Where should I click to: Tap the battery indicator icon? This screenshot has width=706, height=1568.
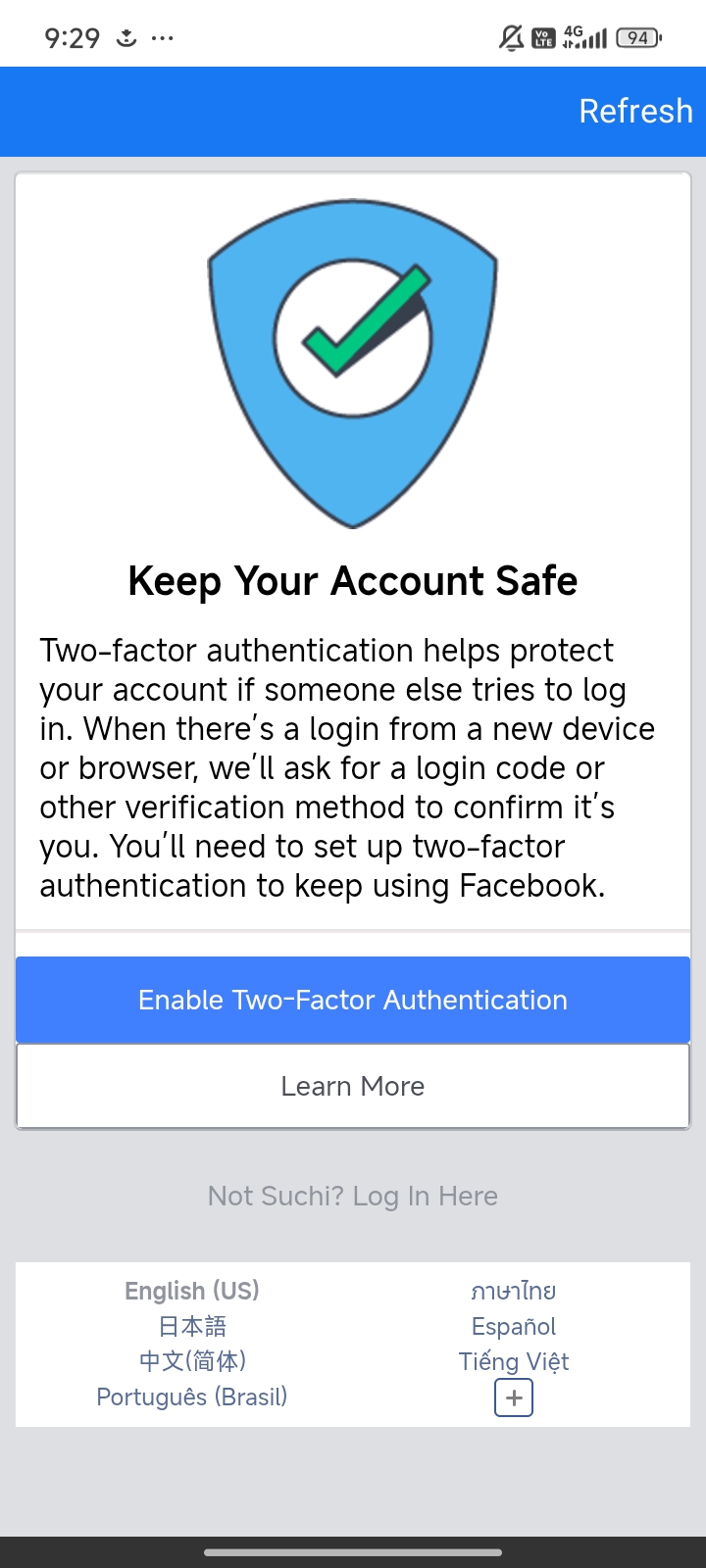point(639,38)
